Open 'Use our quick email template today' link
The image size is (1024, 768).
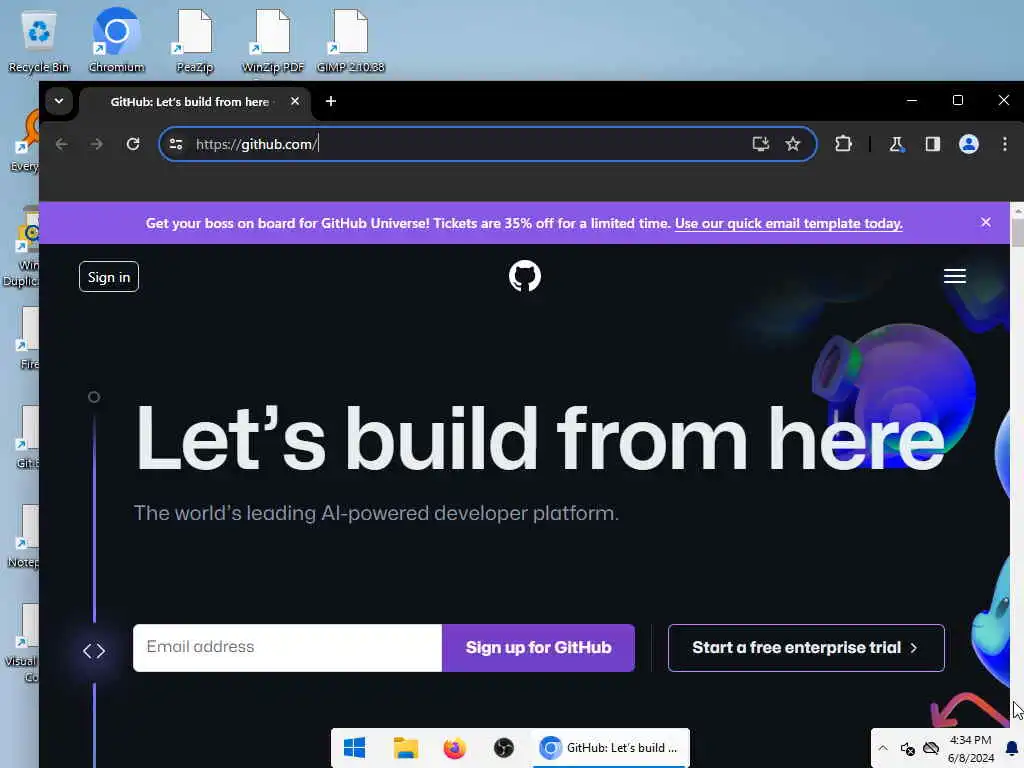(789, 223)
